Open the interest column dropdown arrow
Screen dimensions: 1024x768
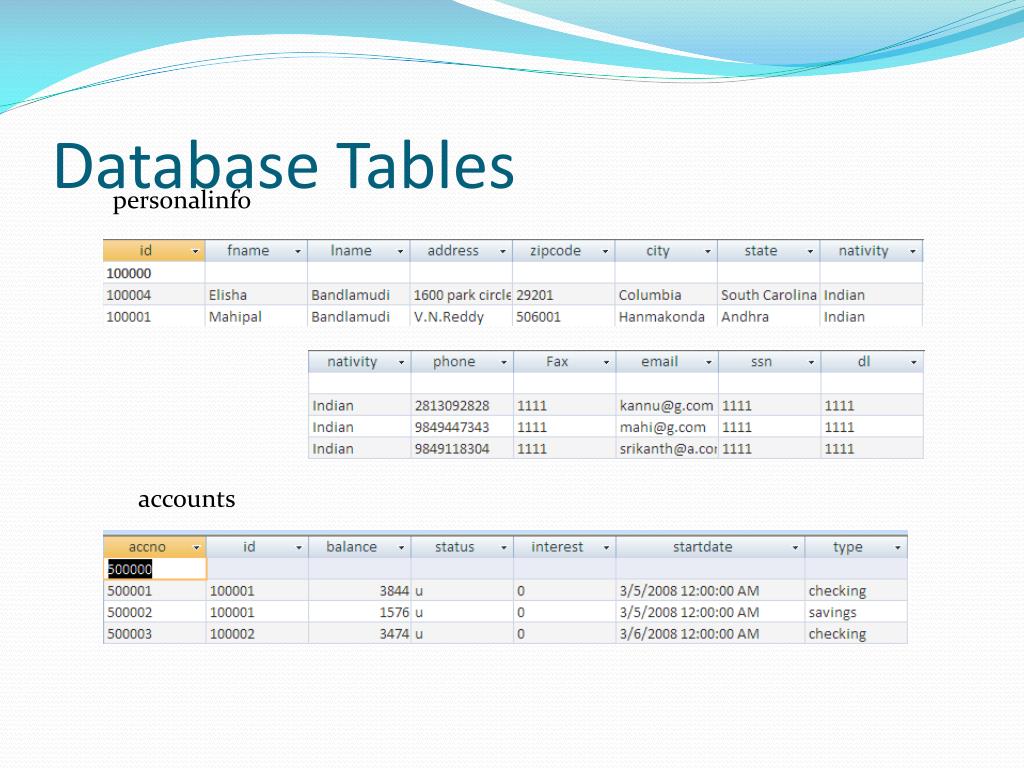(x=606, y=548)
